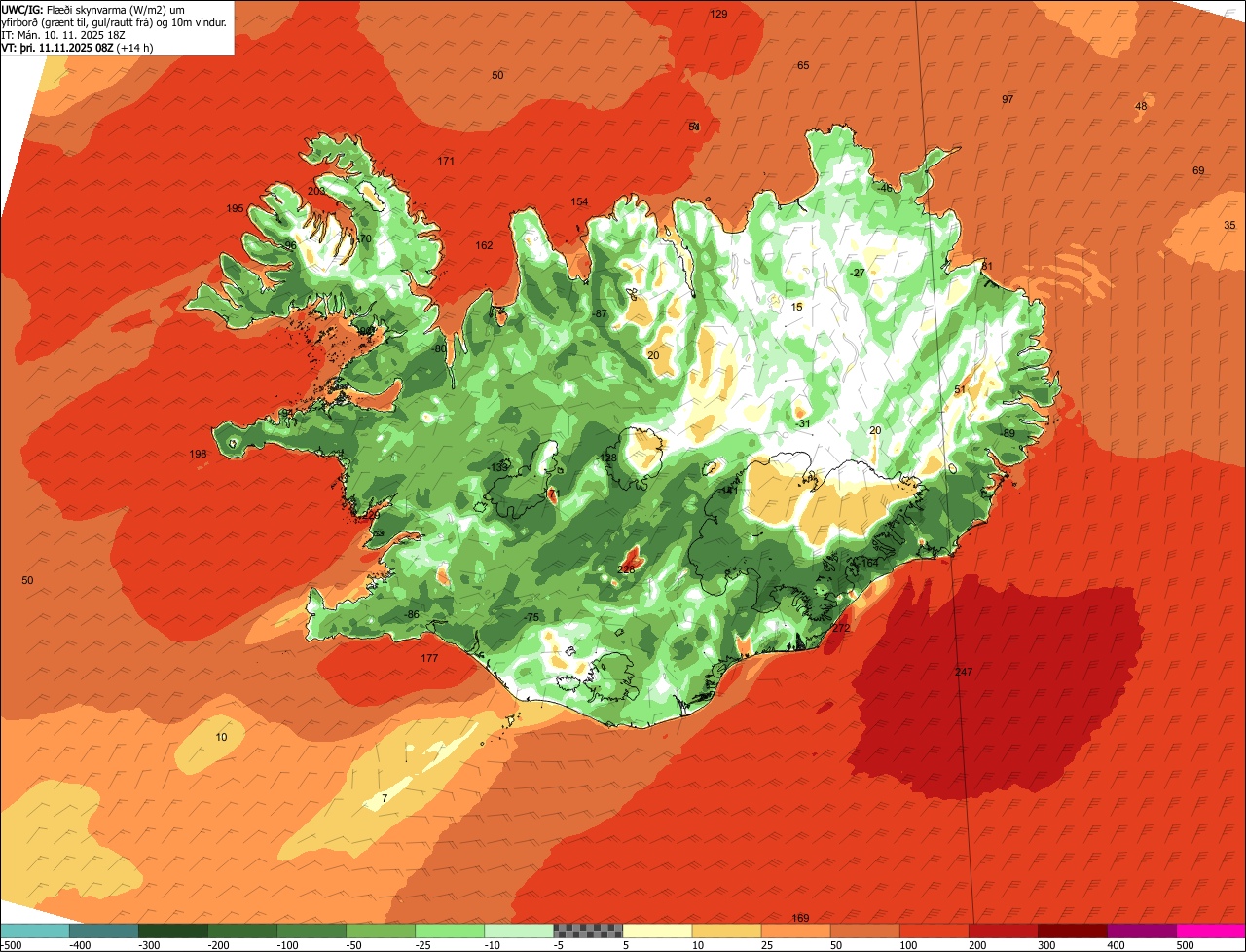The width and height of the screenshot is (1246, 952).
Task: Click the map value -87
Action: tap(600, 313)
